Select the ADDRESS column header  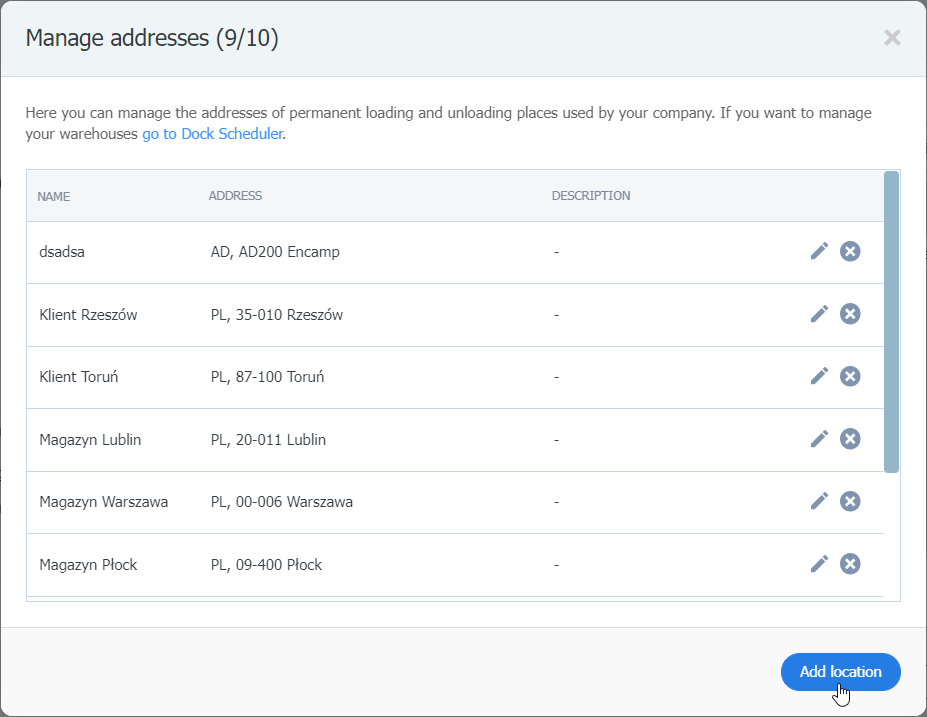coord(235,196)
